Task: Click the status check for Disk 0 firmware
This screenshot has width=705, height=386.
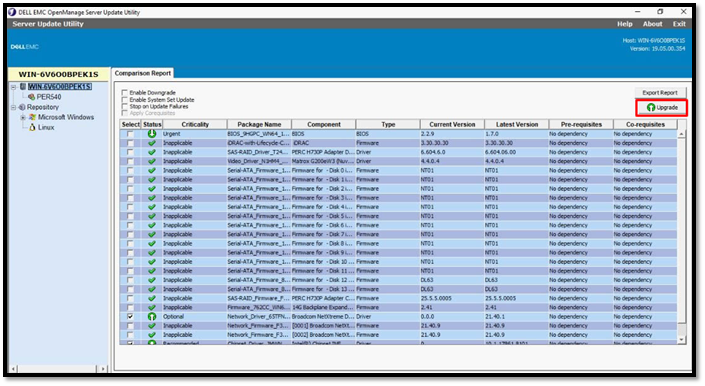Action: pyautogui.click(x=152, y=170)
